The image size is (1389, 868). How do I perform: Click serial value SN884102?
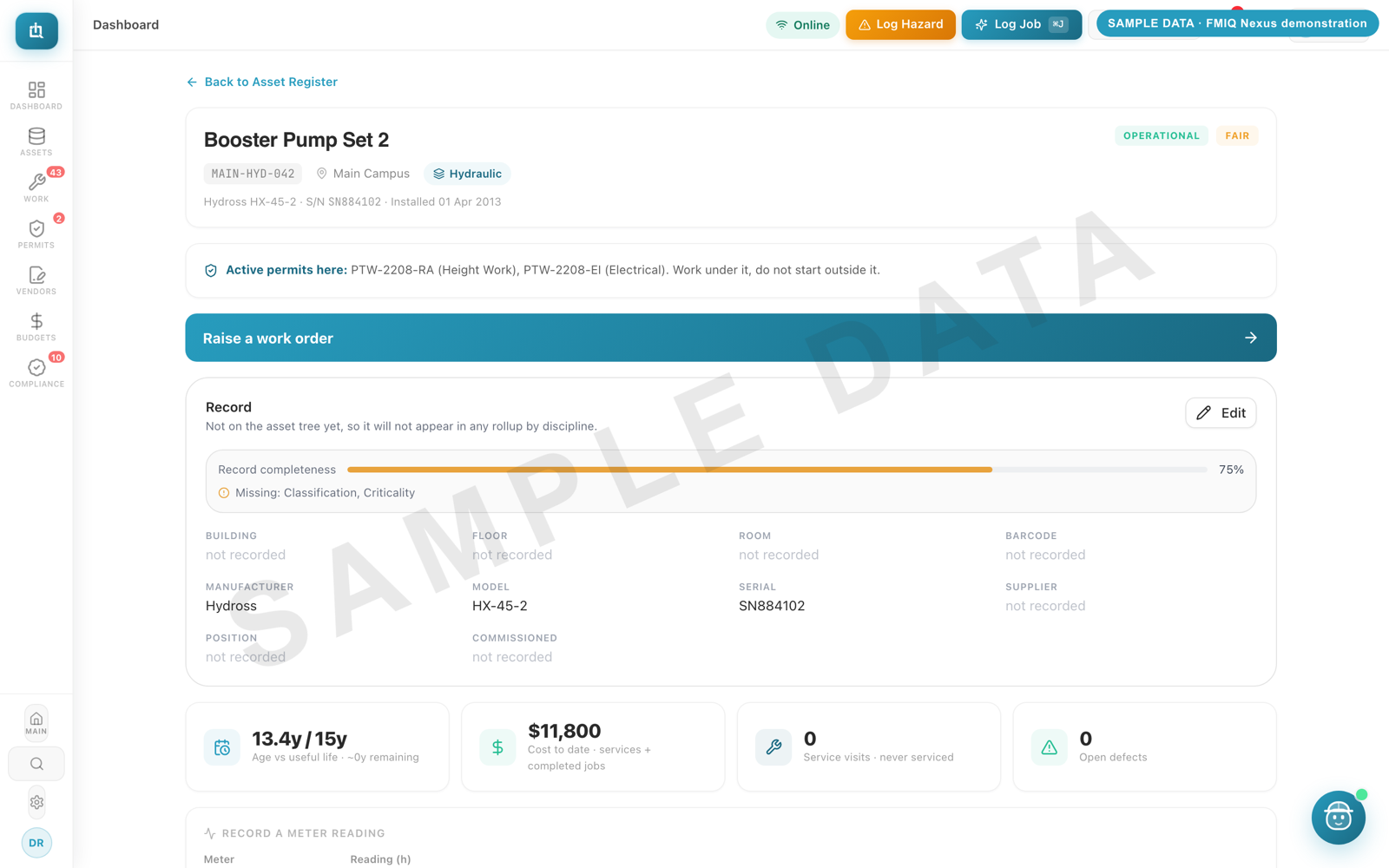click(x=772, y=606)
